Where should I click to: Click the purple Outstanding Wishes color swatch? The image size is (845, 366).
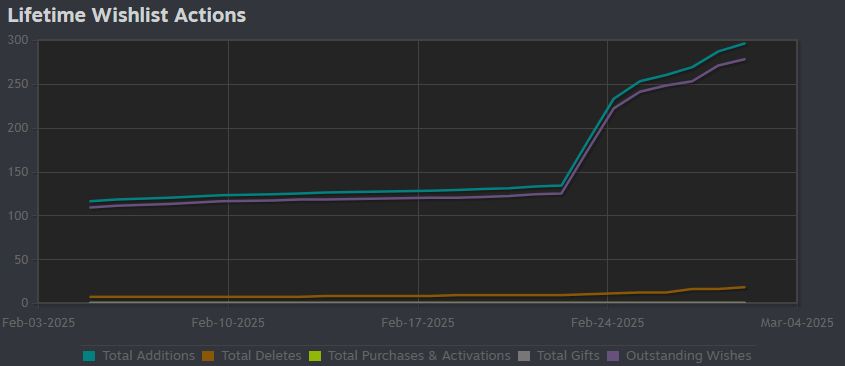(613, 356)
